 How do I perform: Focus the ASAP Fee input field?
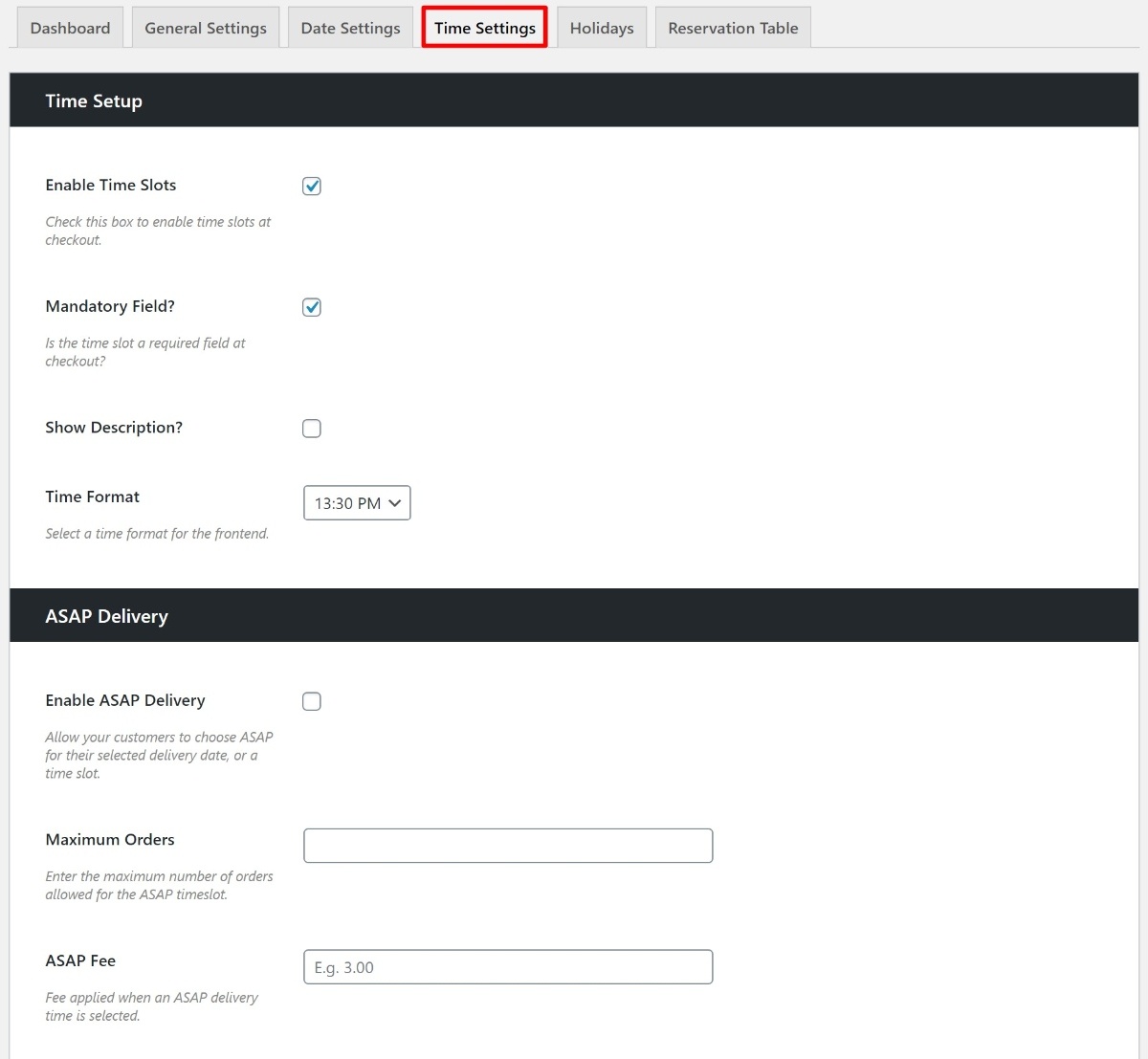(508, 967)
